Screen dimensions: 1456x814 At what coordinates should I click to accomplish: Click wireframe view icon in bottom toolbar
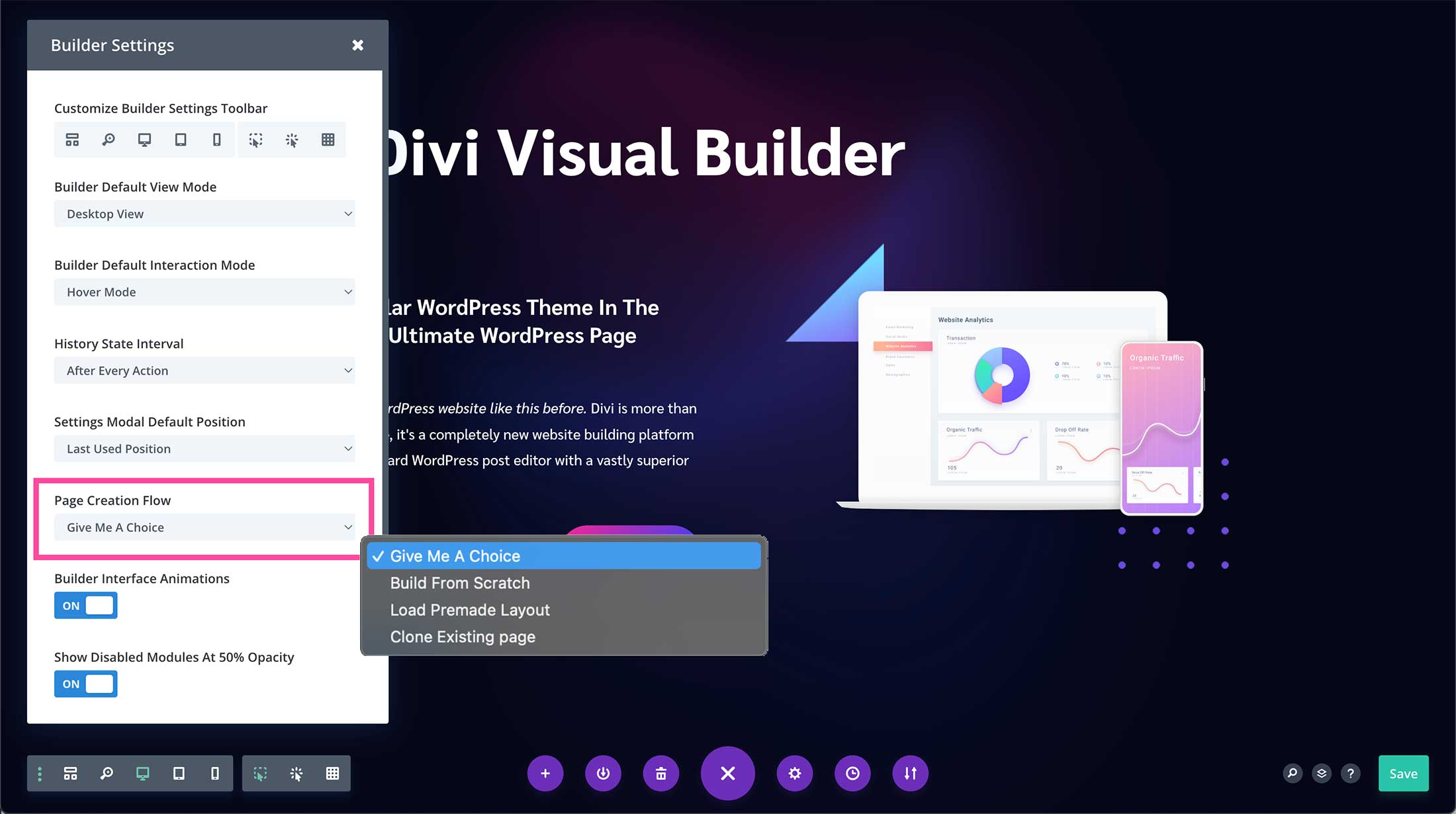pos(70,773)
